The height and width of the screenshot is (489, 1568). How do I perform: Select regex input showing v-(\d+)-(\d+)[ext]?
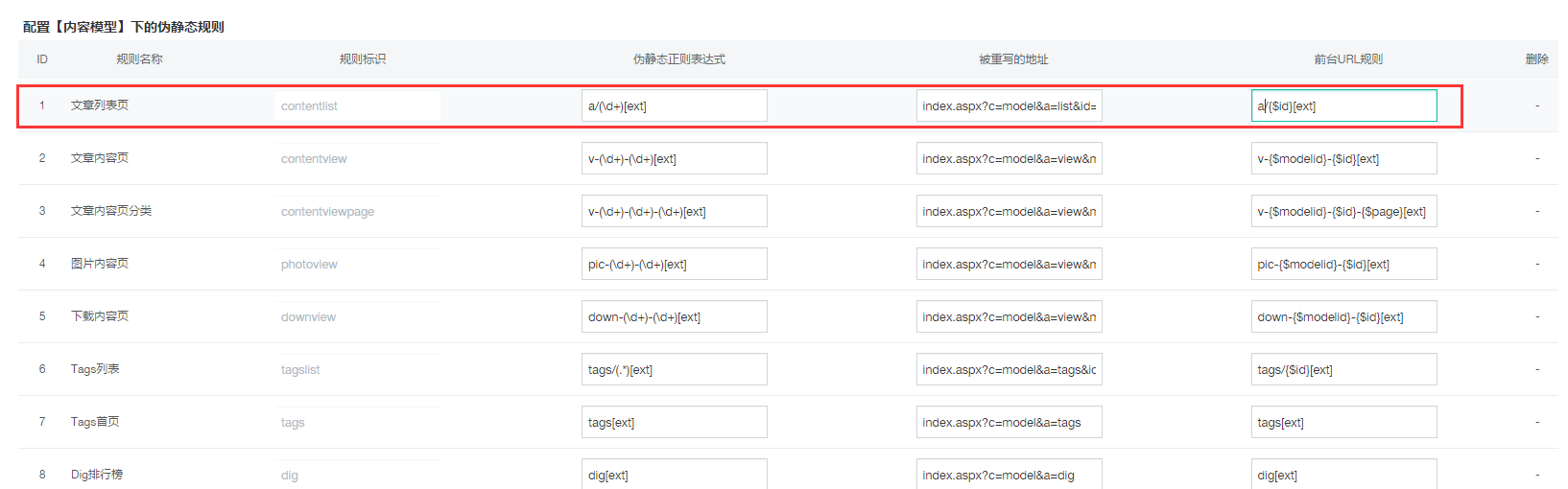(x=674, y=159)
